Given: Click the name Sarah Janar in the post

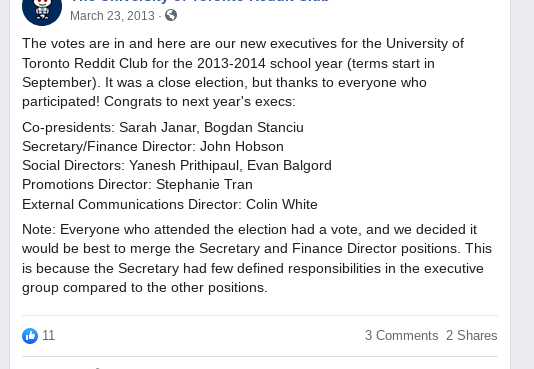Looking at the screenshot, I should (x=158, y=128).
